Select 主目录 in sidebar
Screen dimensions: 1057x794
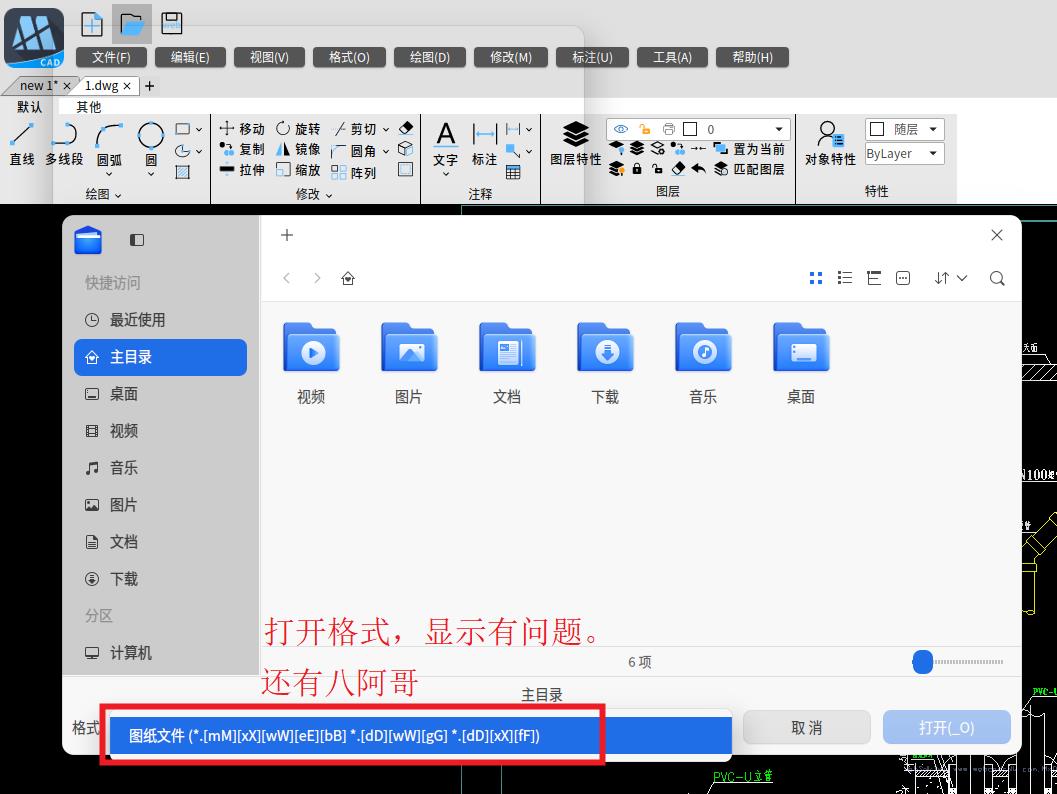(x=160, y=357)
